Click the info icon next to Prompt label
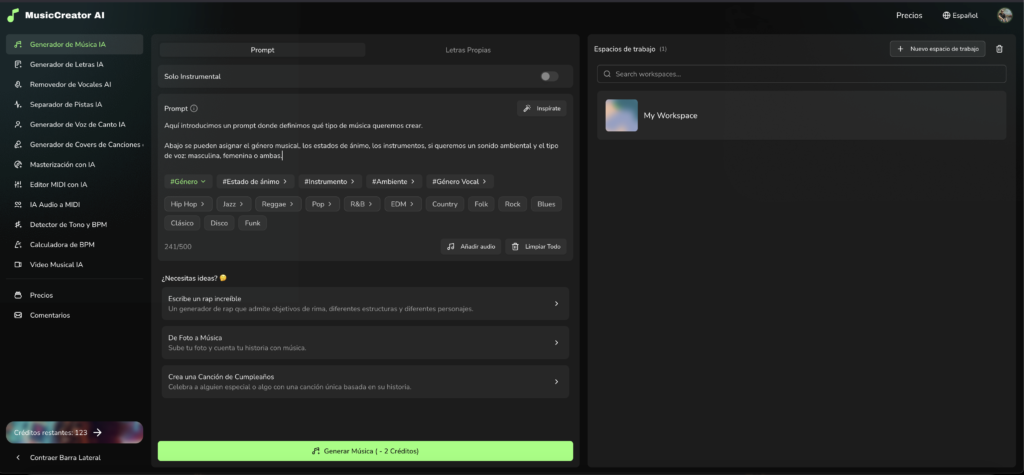 point(194,108)
